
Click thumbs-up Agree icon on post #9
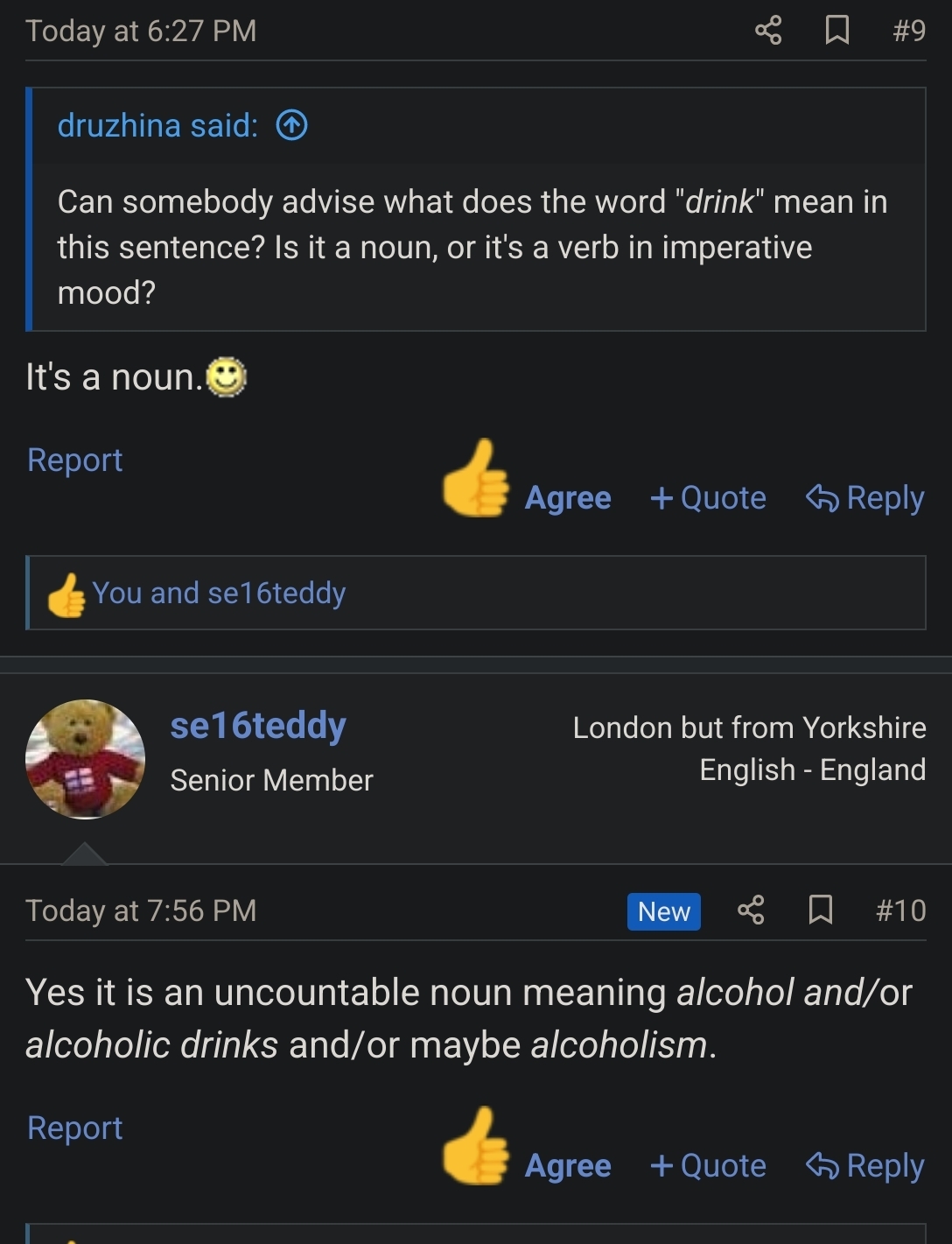coord(476,480)
